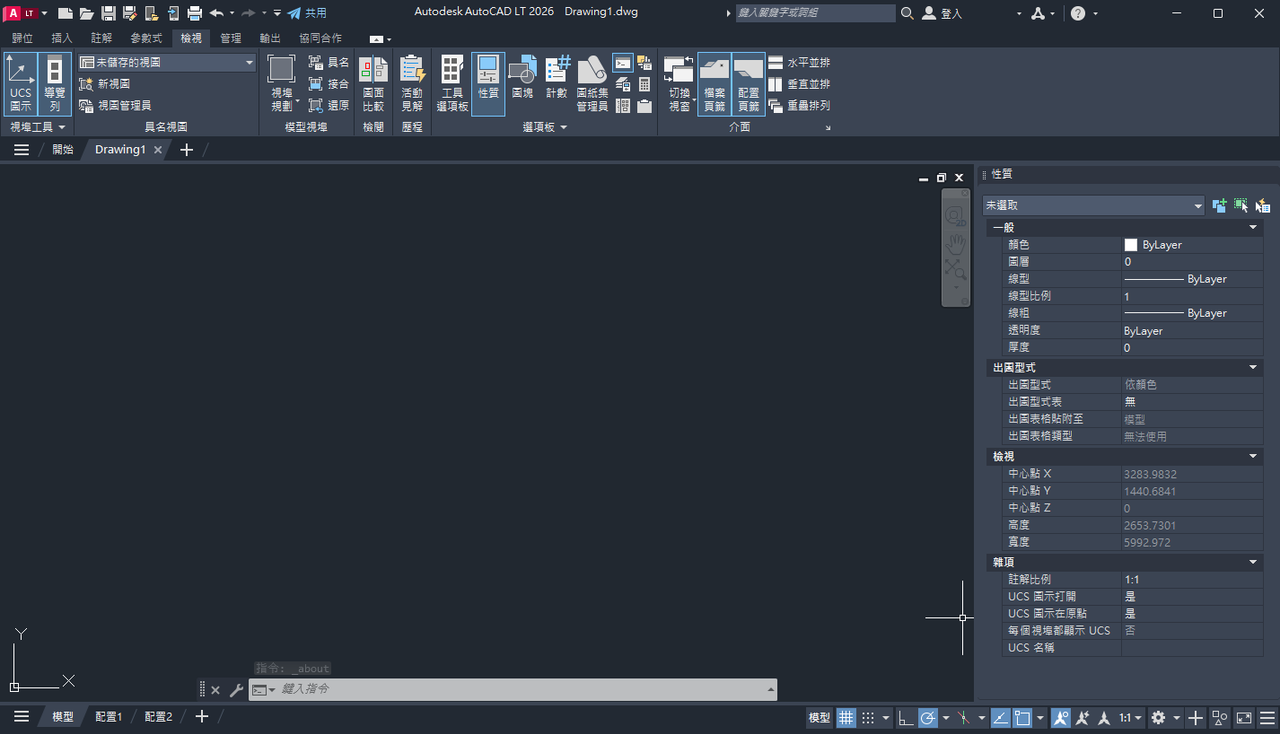Click the 登入 sign in button
1280x734 pixels.
942,13
